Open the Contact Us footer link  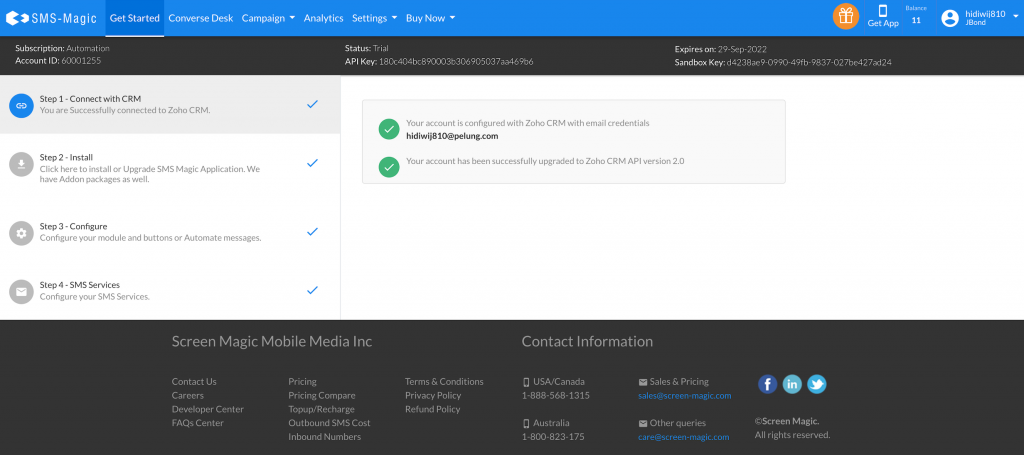[194, 382]
